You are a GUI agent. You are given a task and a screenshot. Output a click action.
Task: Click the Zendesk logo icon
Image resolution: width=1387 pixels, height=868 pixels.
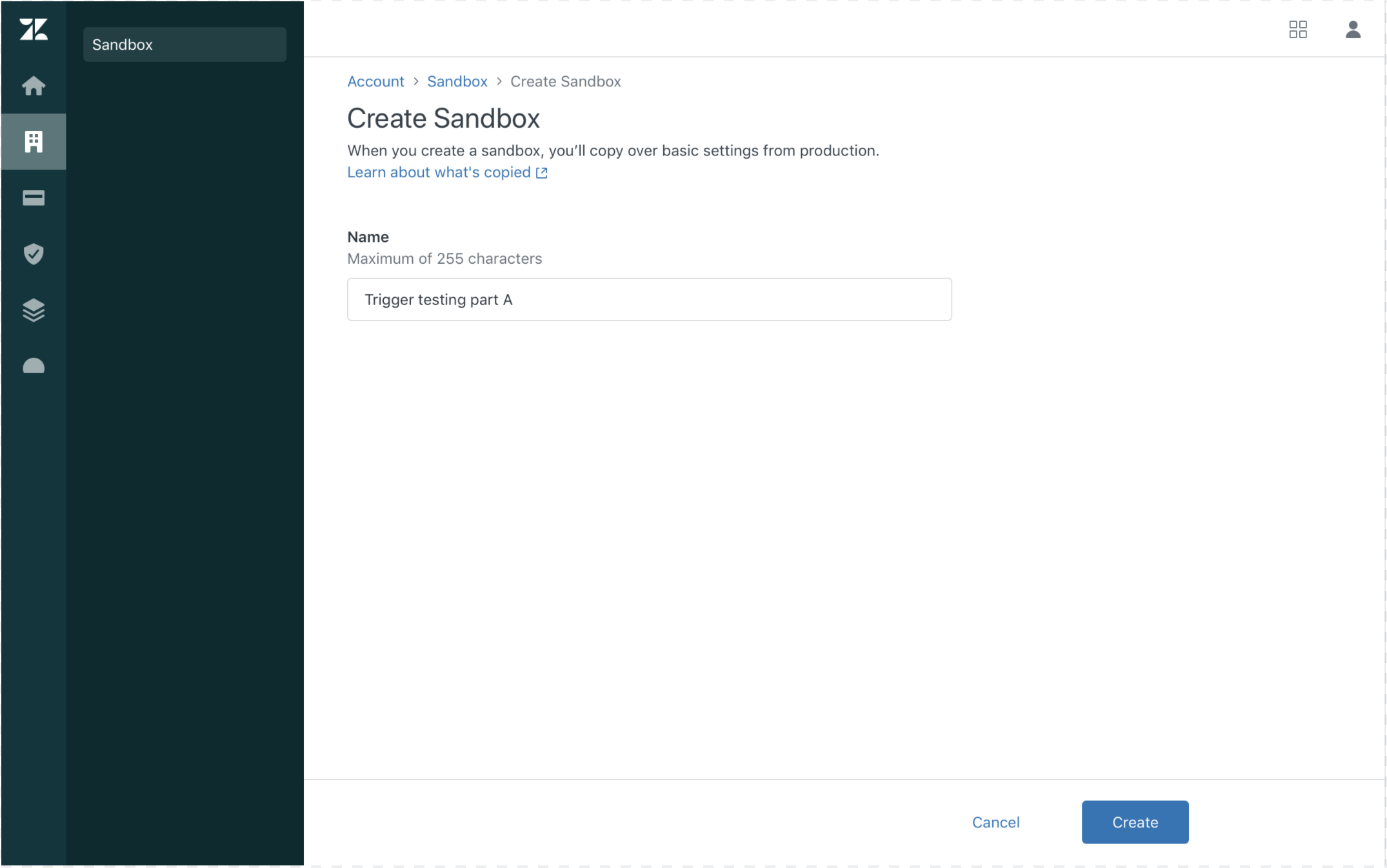[x=34, y=30]
